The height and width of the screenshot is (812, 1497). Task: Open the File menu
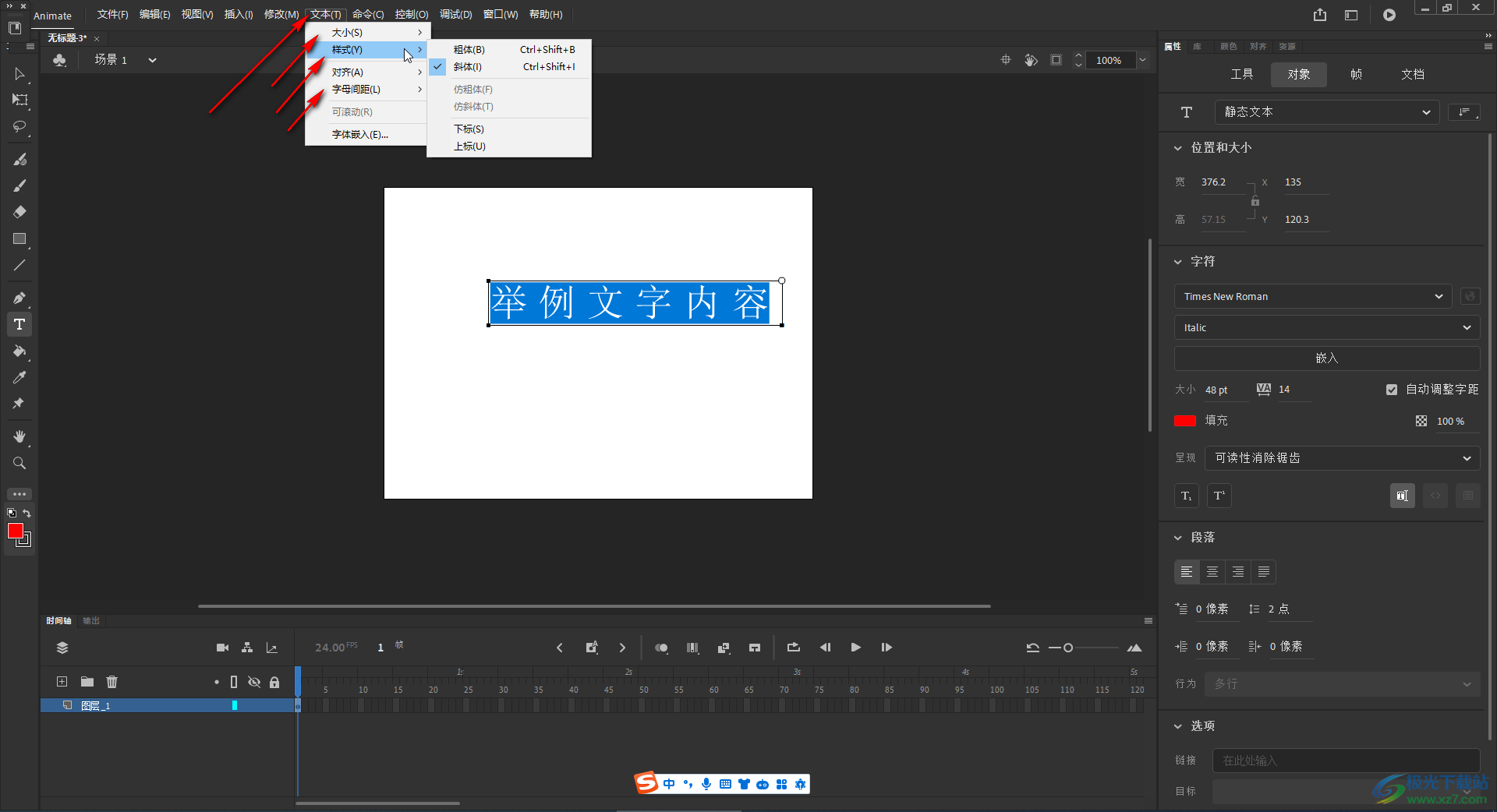tap(112, 15)
